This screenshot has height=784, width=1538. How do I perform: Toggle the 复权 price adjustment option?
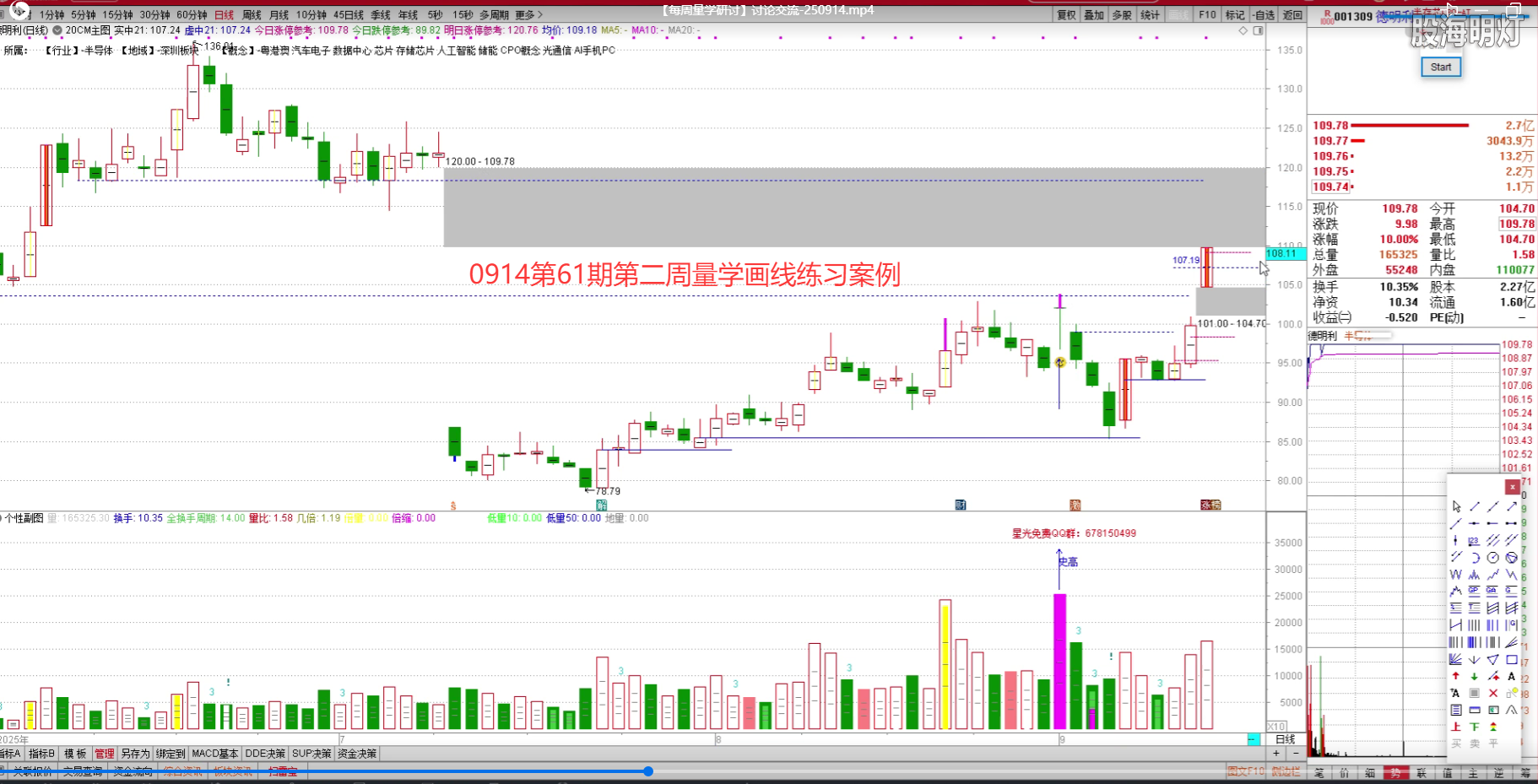pos(1067,15)
